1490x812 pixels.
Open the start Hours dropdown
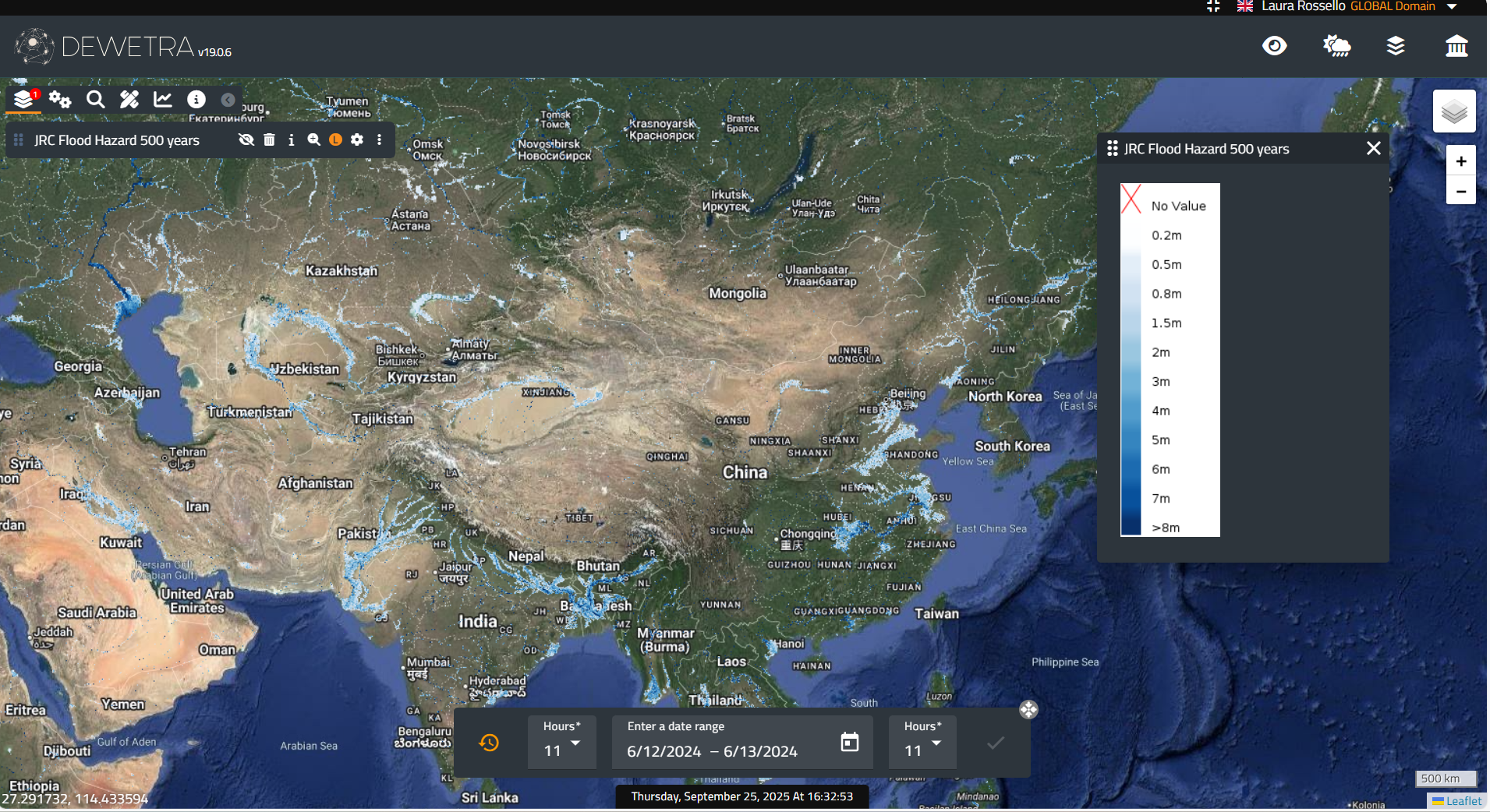click(561, 743)
